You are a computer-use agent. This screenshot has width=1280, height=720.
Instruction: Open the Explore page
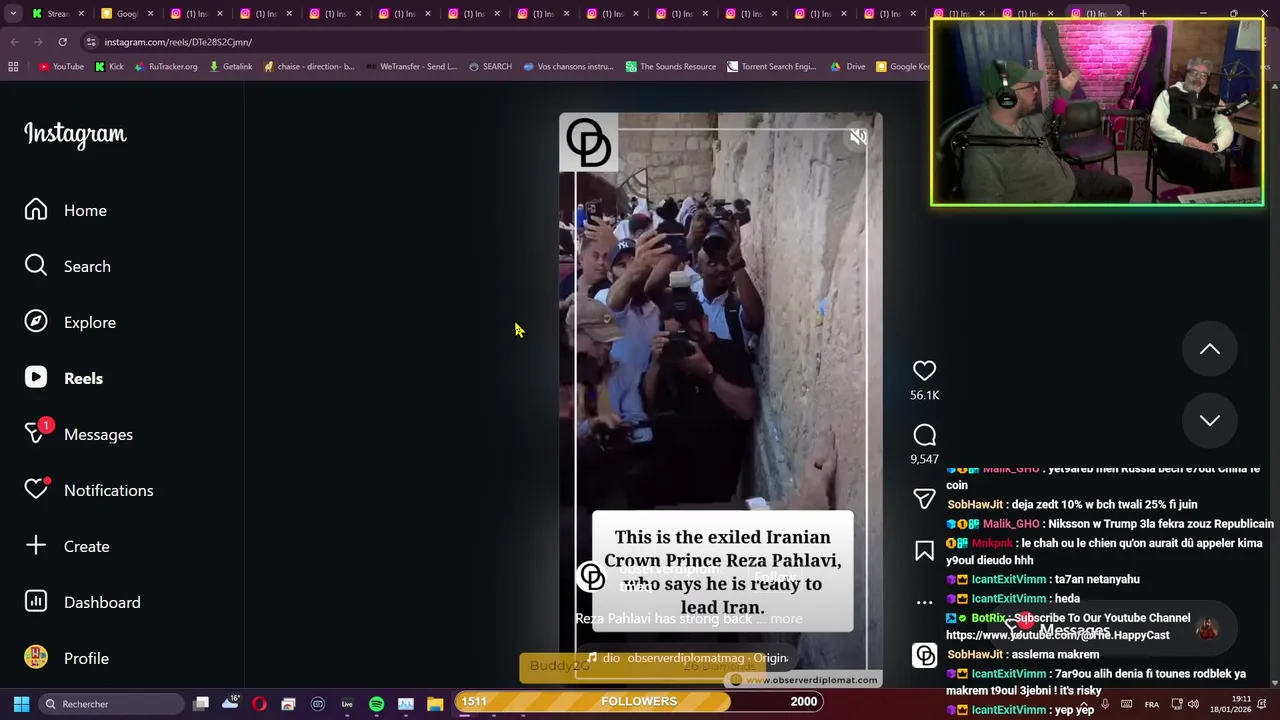point(90,322)
